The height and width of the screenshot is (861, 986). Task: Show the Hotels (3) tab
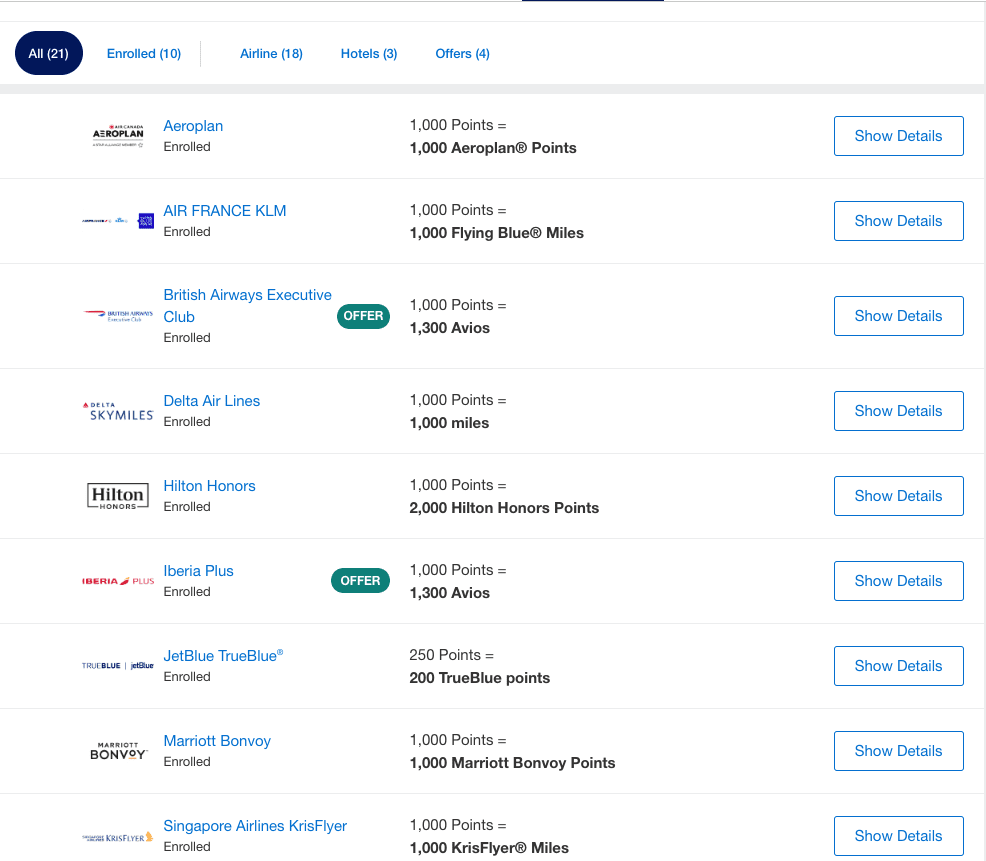369,54
